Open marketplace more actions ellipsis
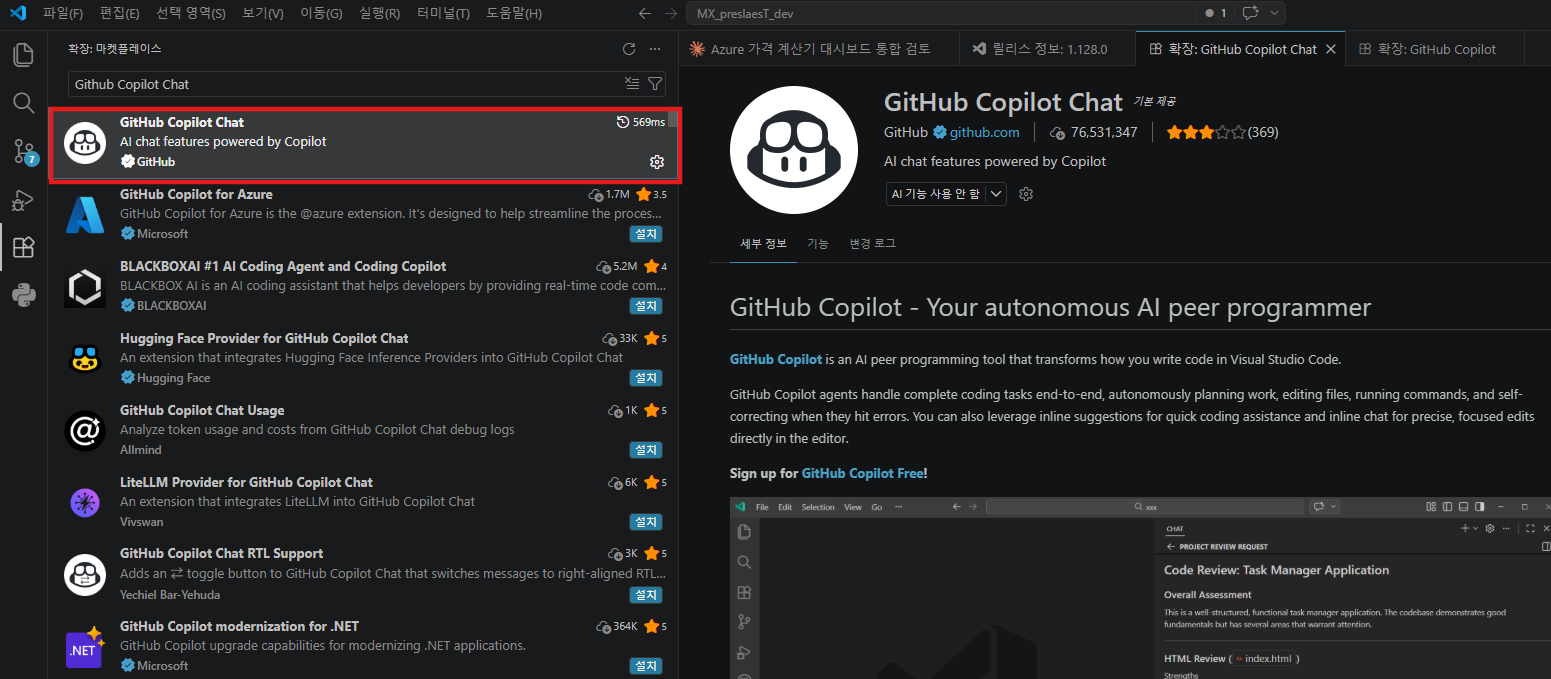The height and width of the screenshot is (679, 1551). tap(655, 49)
